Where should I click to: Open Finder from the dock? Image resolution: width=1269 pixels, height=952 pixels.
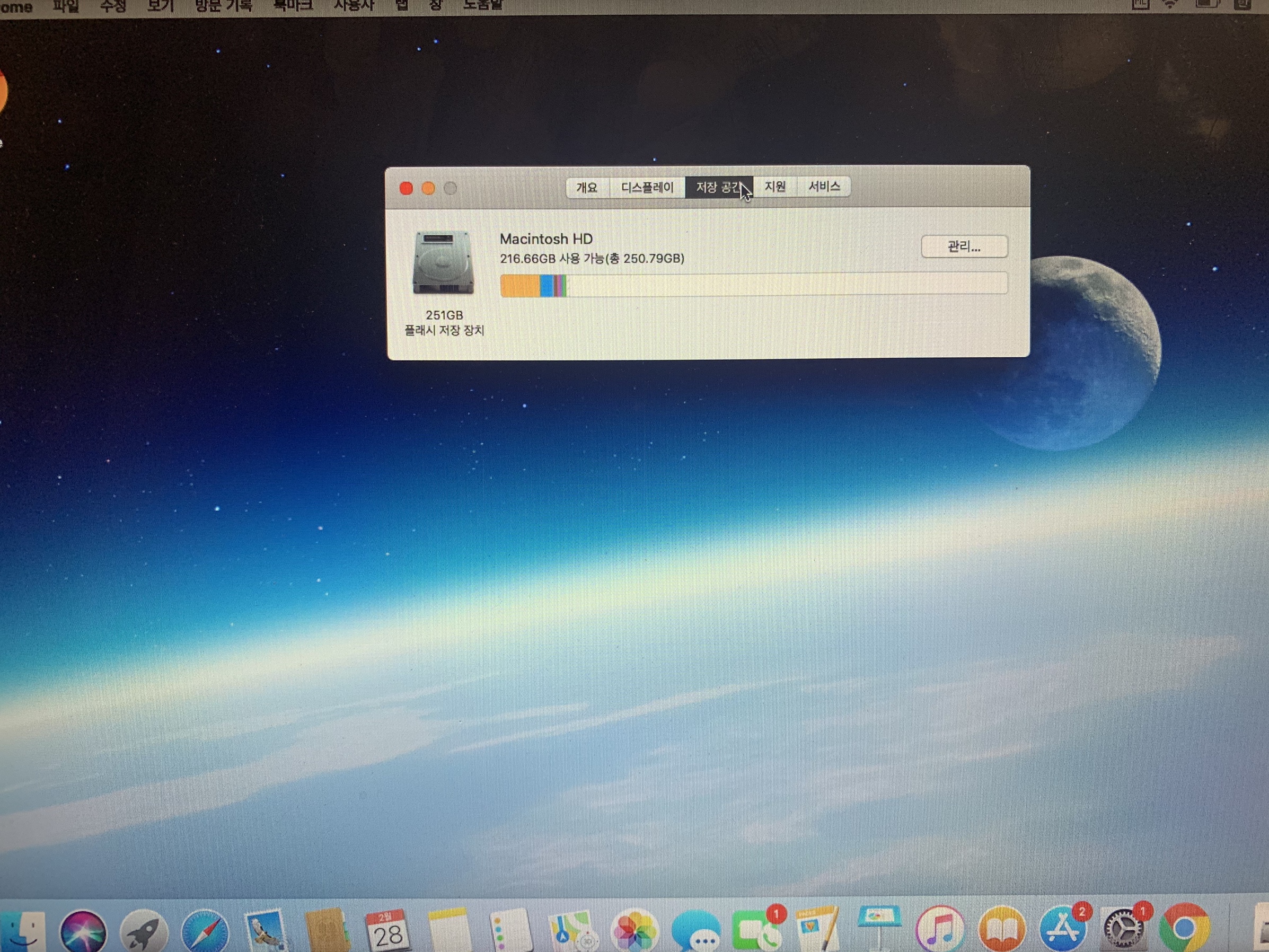coord(22,931)
